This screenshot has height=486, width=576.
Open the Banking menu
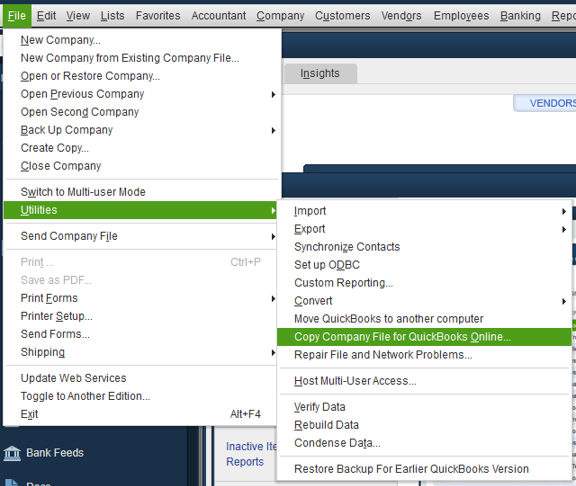point(520,16)
